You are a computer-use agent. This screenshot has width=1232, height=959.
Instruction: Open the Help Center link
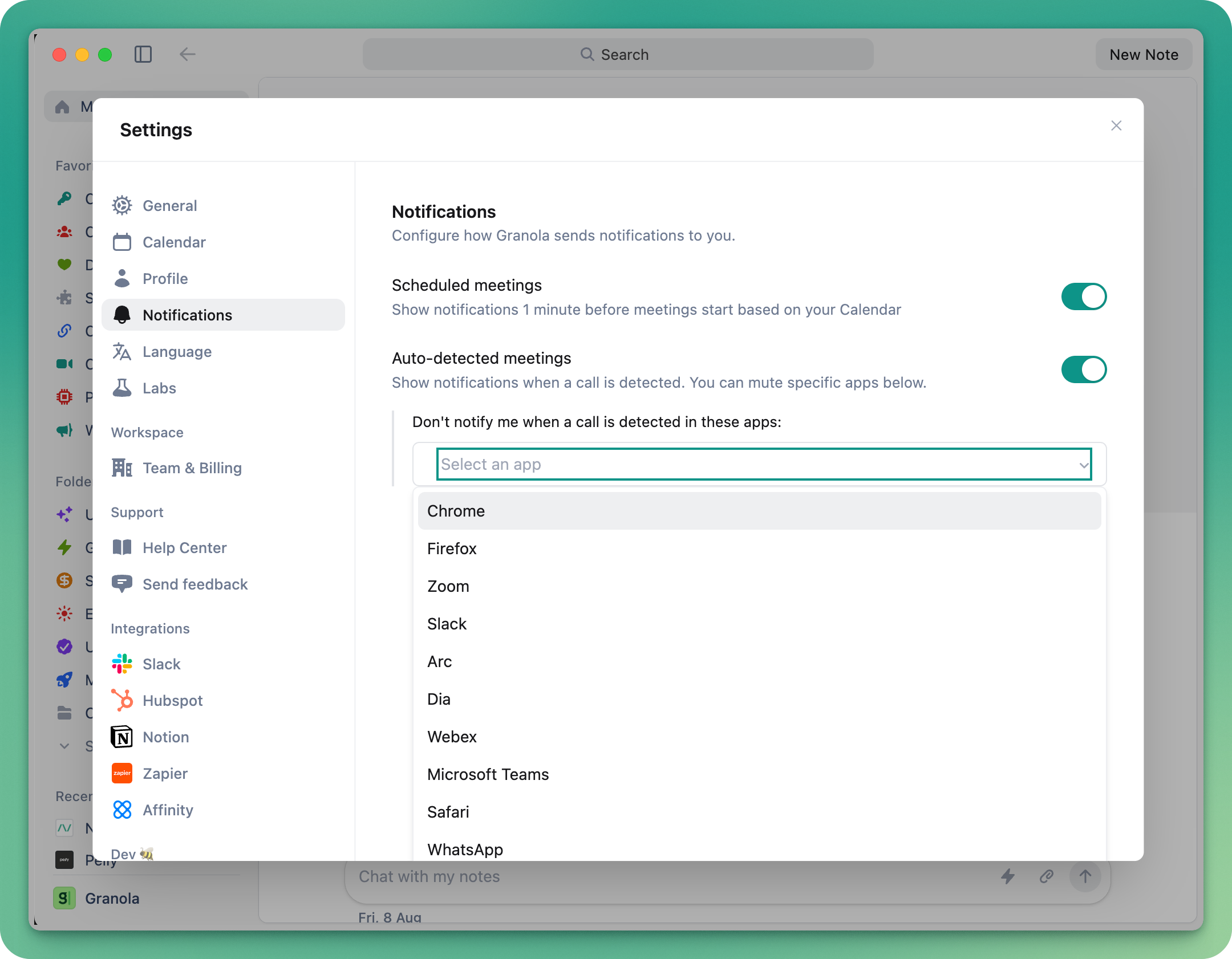coord(223,547)
